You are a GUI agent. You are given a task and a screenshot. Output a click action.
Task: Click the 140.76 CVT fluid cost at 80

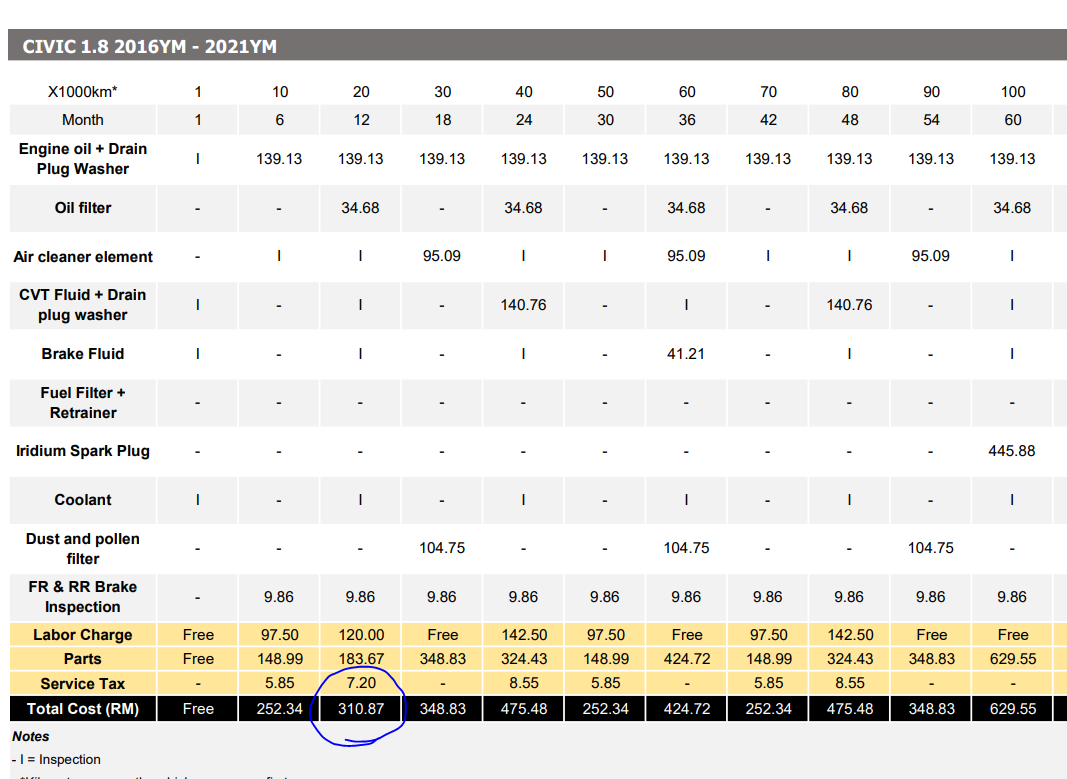(849, 305)
